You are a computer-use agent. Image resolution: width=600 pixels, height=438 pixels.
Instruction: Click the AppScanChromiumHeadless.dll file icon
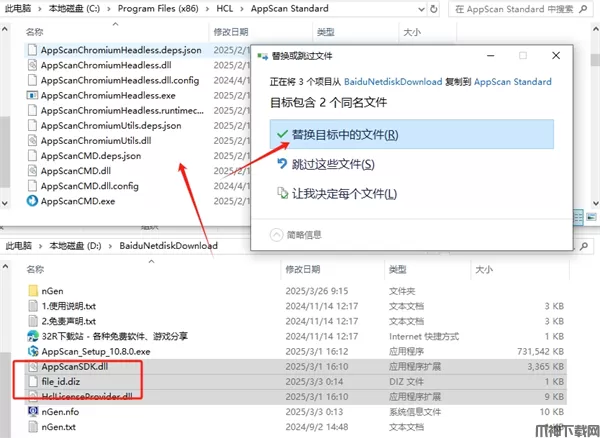[32, 65]
